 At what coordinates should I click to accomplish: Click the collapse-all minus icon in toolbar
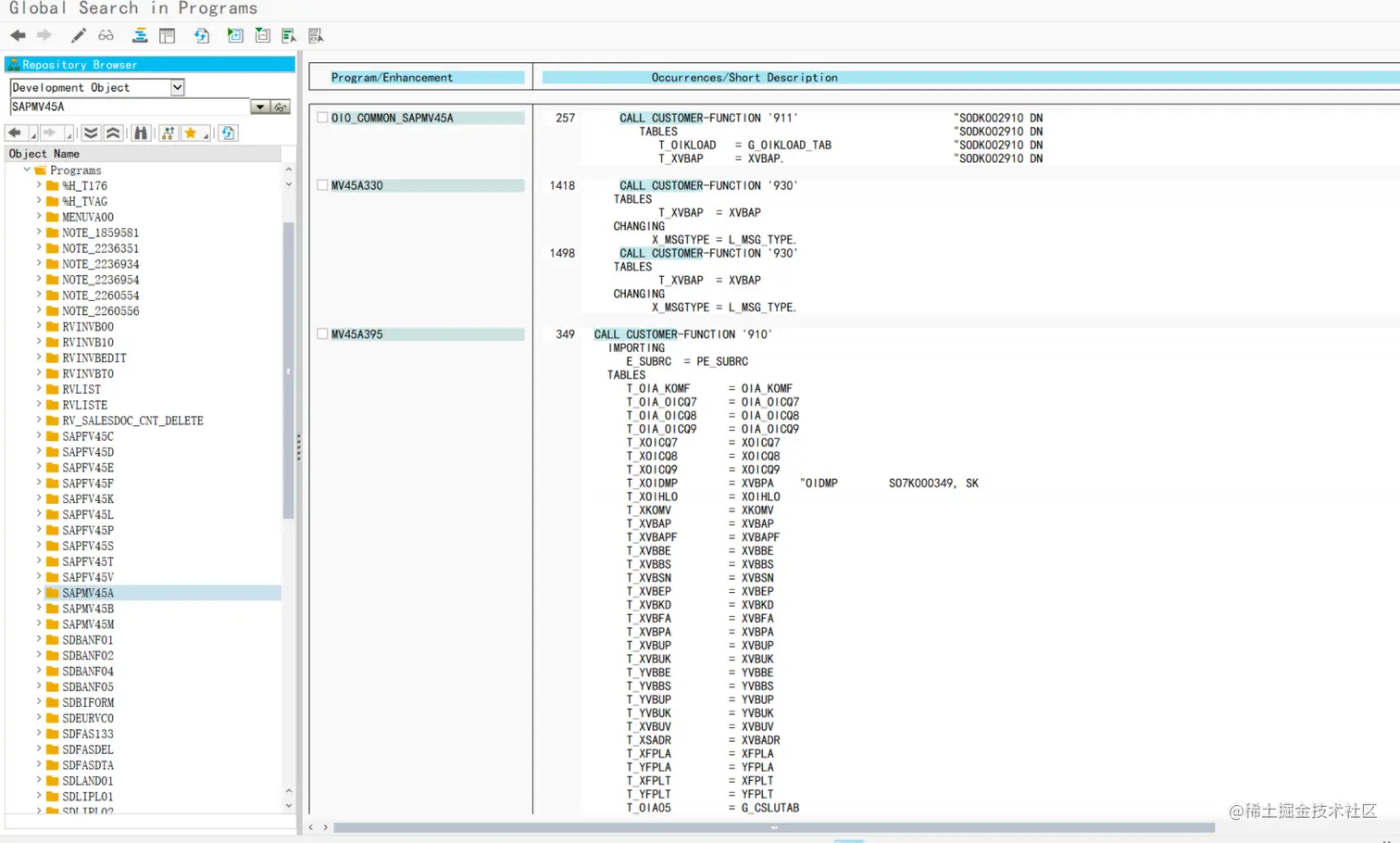click(263, 35)
